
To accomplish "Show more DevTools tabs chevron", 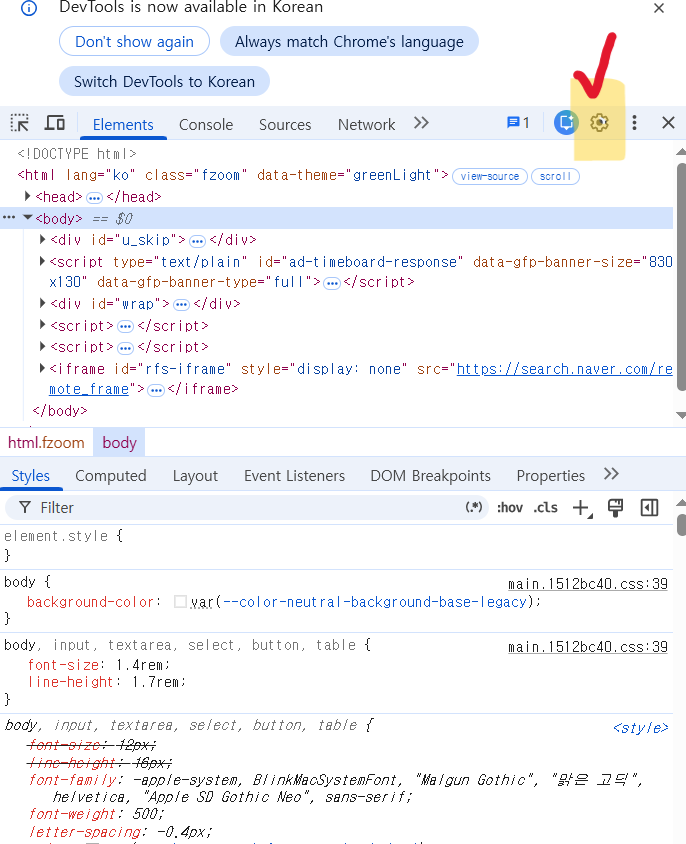I will [x=421, y=123].
